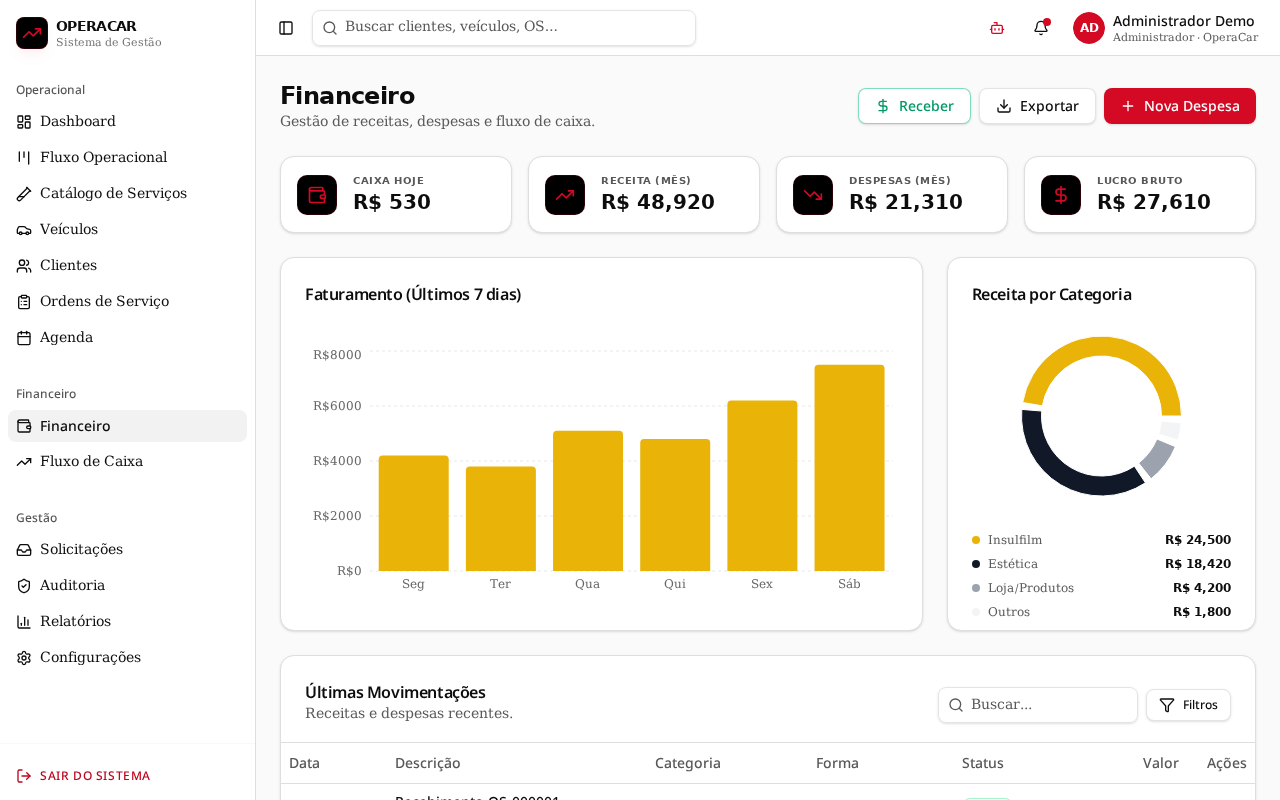Open the Dashboard menu item
This screenshot has height=800, width=1280.
point(127,122)
